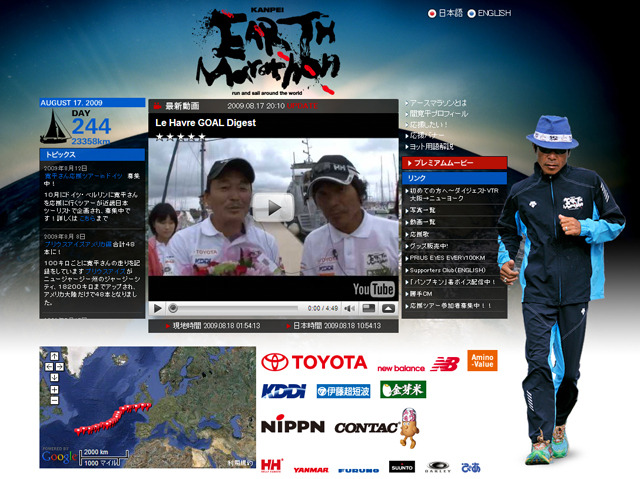Viewport: 640px width, 479px height.
Task: Click the 日本時間 Japan time readout
Action: [334, 326]
